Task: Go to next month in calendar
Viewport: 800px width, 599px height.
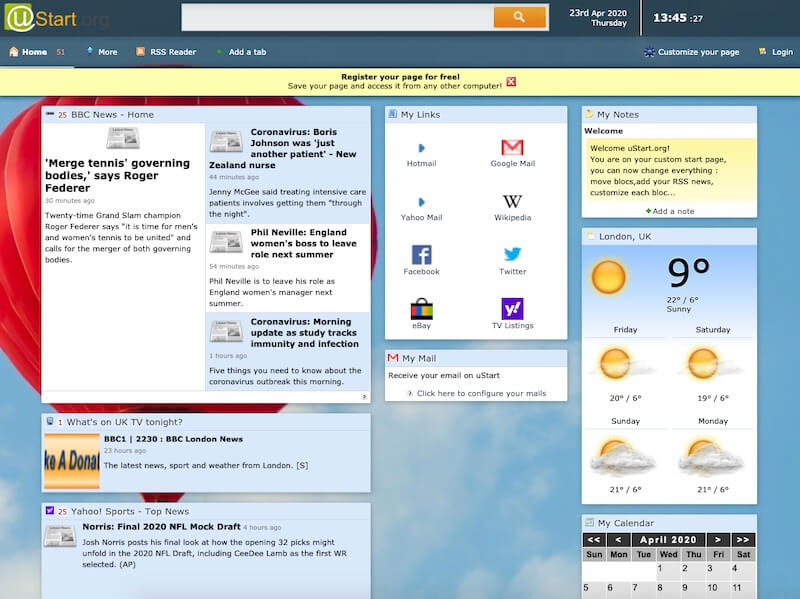Action: 718,540
